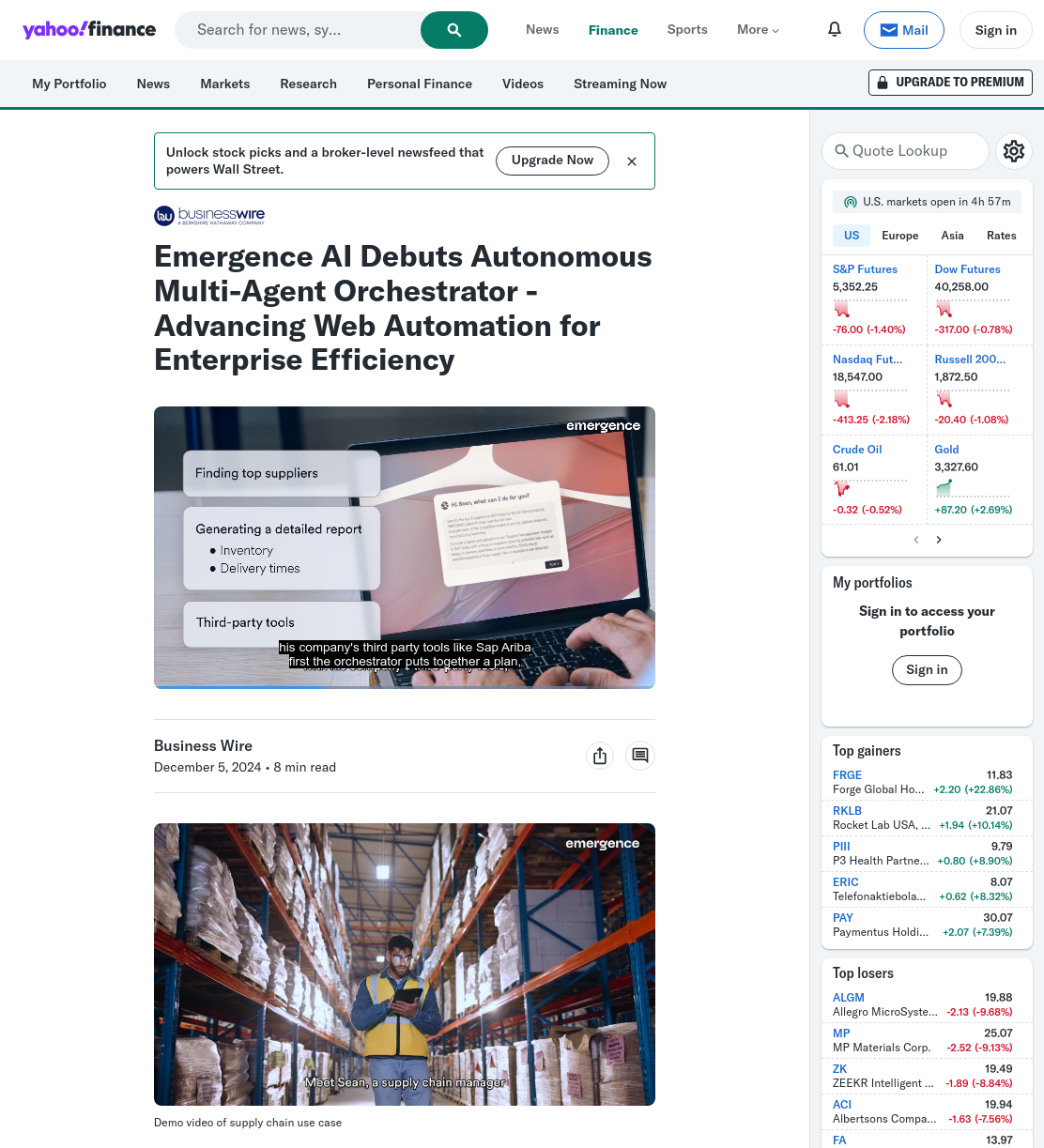Select the US markets tab
The height and width of the screenshot is (1148, 1044).
tap(852, 236)
